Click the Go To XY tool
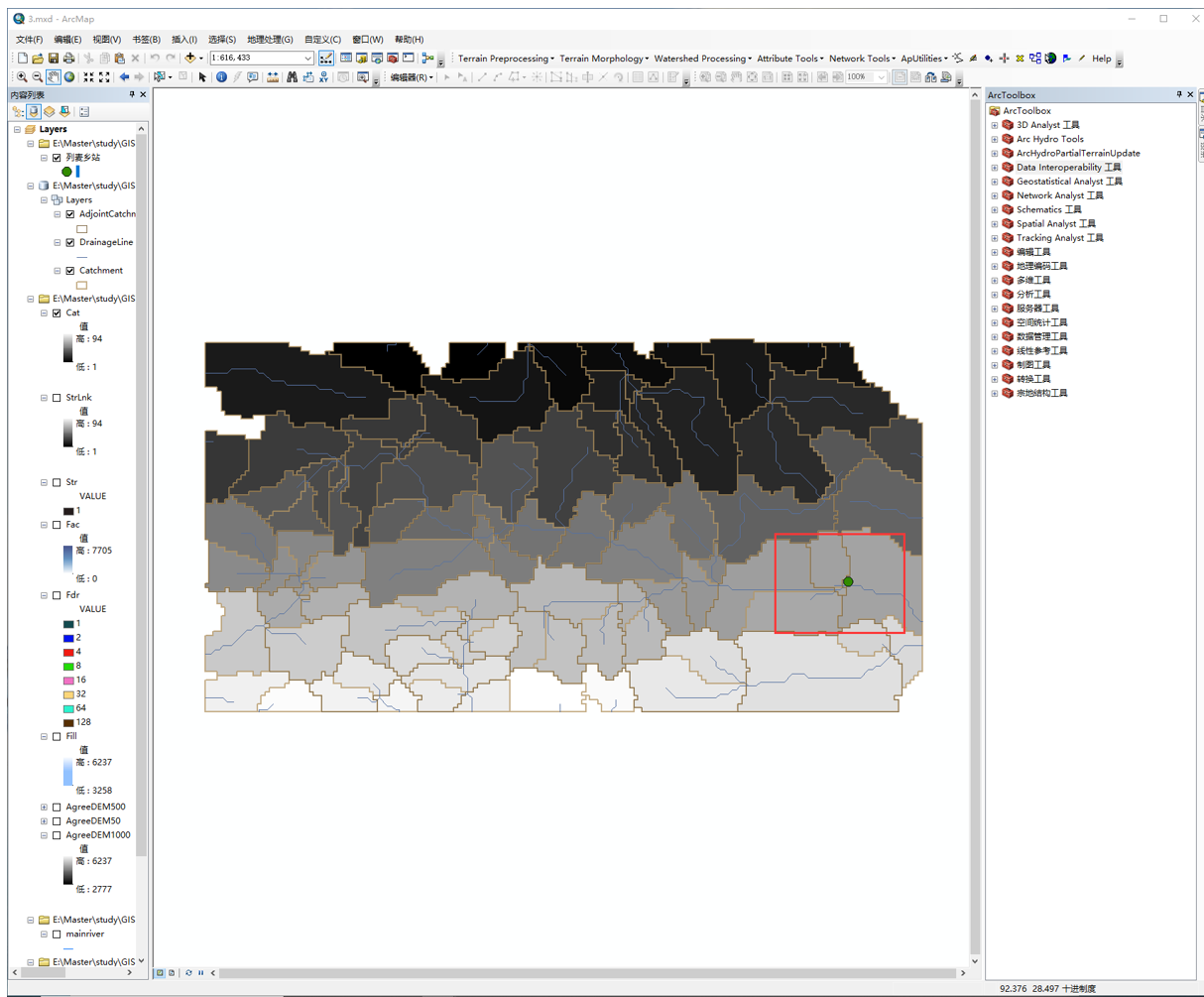Image resolution: width=1204 pixels, height=997 pixels. tap(325, 76)
